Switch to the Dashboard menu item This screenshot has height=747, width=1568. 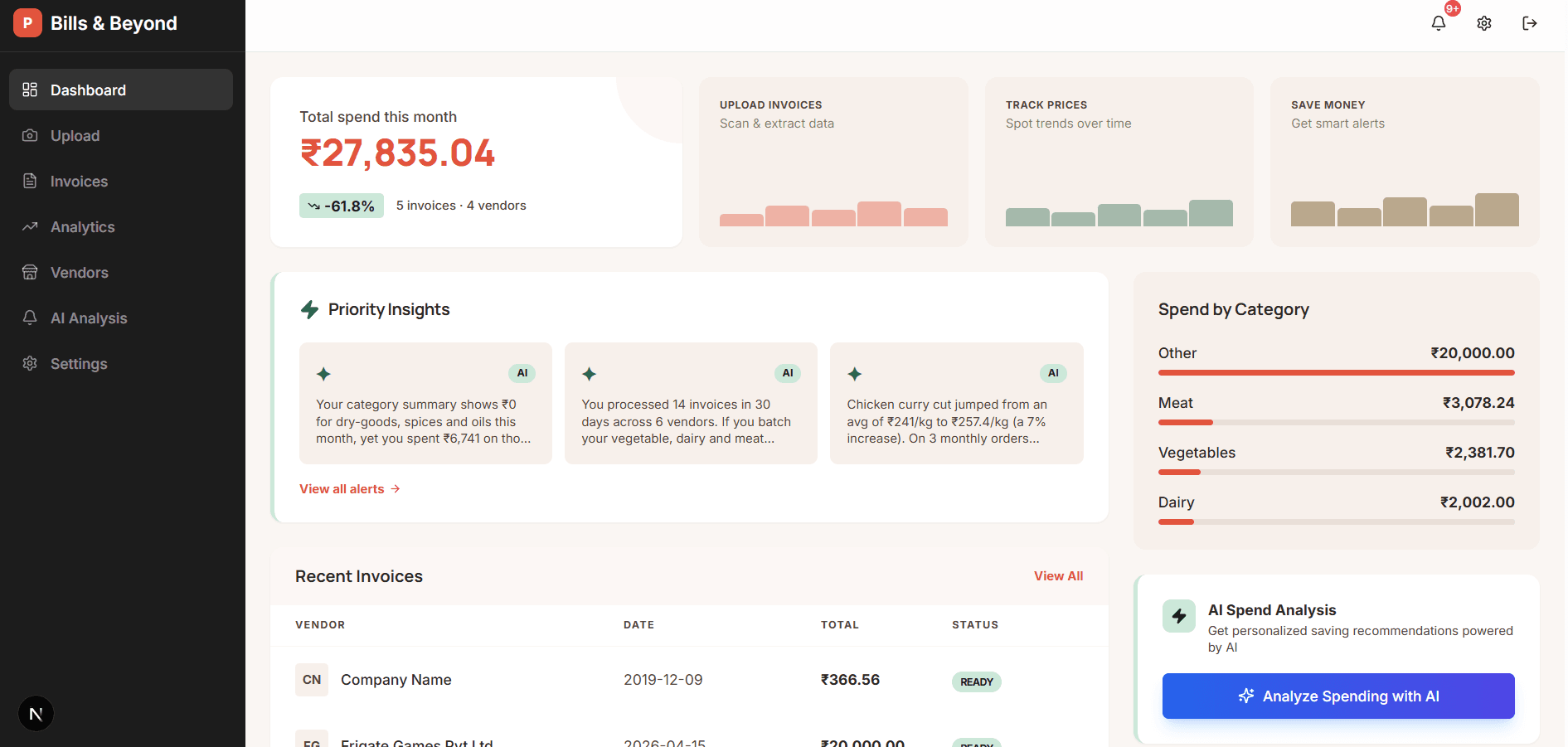click(88, 90)
